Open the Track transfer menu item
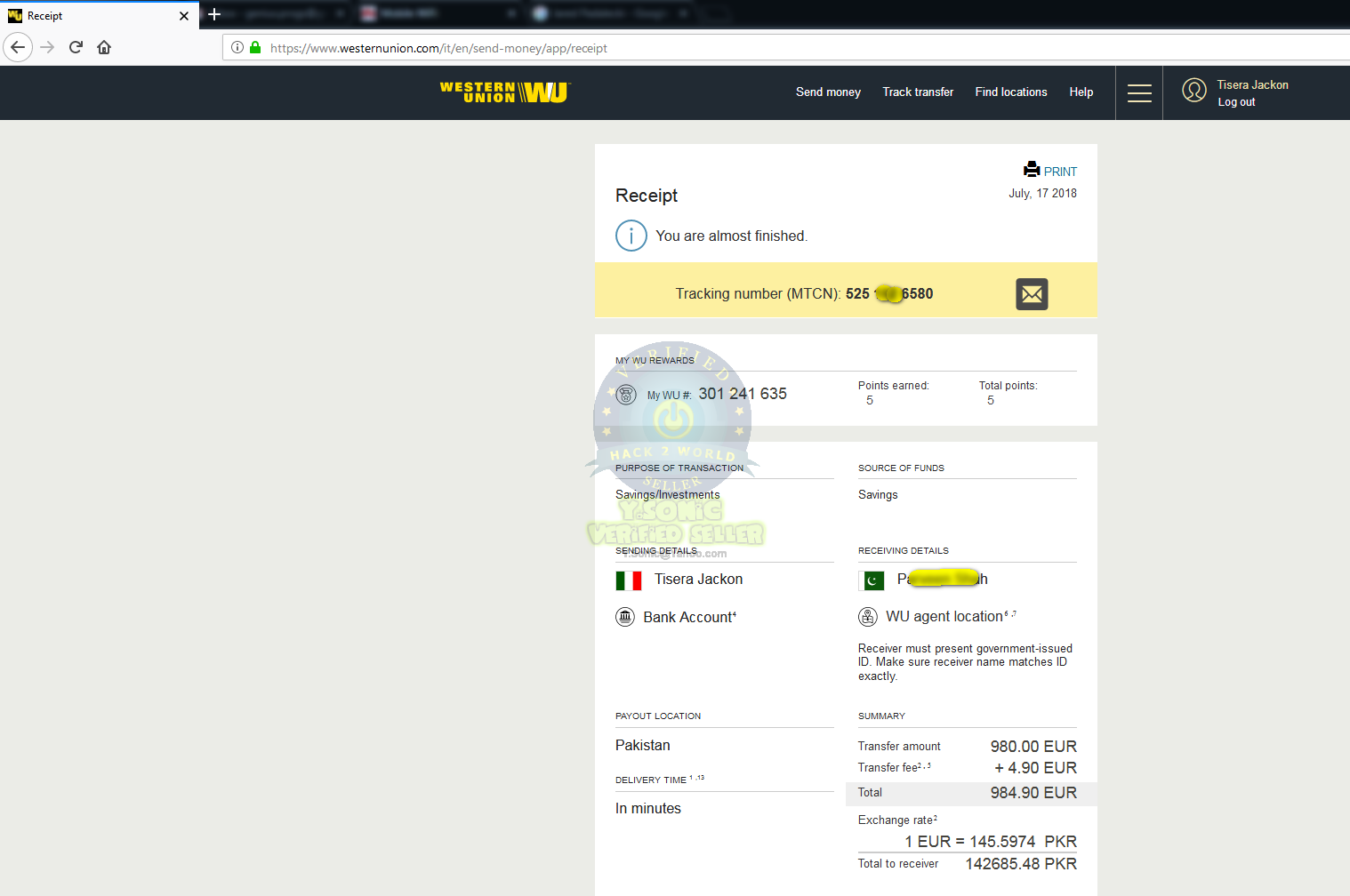The width and height of the screenshot is (1350, 896). coord(918,92)
